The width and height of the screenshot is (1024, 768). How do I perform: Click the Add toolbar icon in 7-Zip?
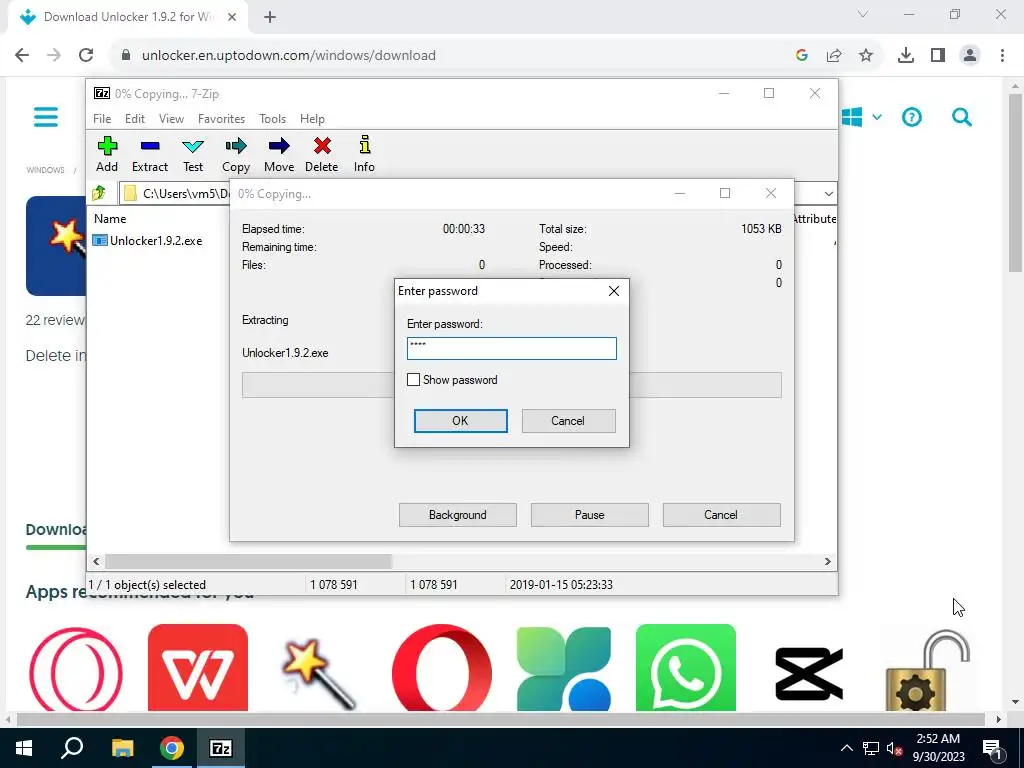(107, 154)
